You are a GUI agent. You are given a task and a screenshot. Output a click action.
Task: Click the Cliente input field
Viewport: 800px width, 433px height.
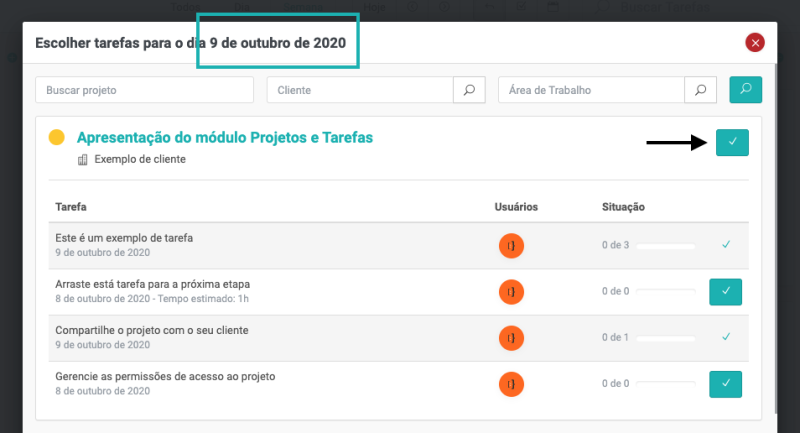coord(360,90)
